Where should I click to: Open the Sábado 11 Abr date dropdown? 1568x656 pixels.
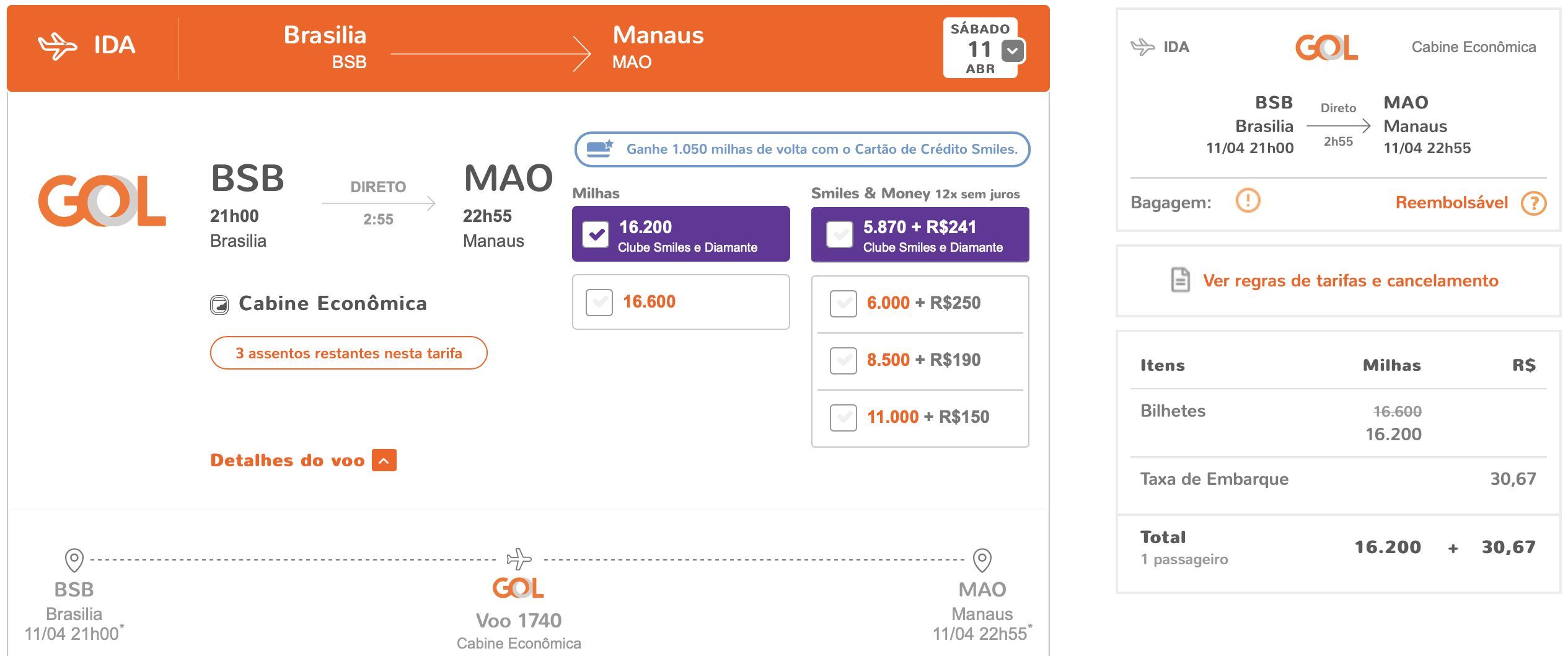[1013, 51]
